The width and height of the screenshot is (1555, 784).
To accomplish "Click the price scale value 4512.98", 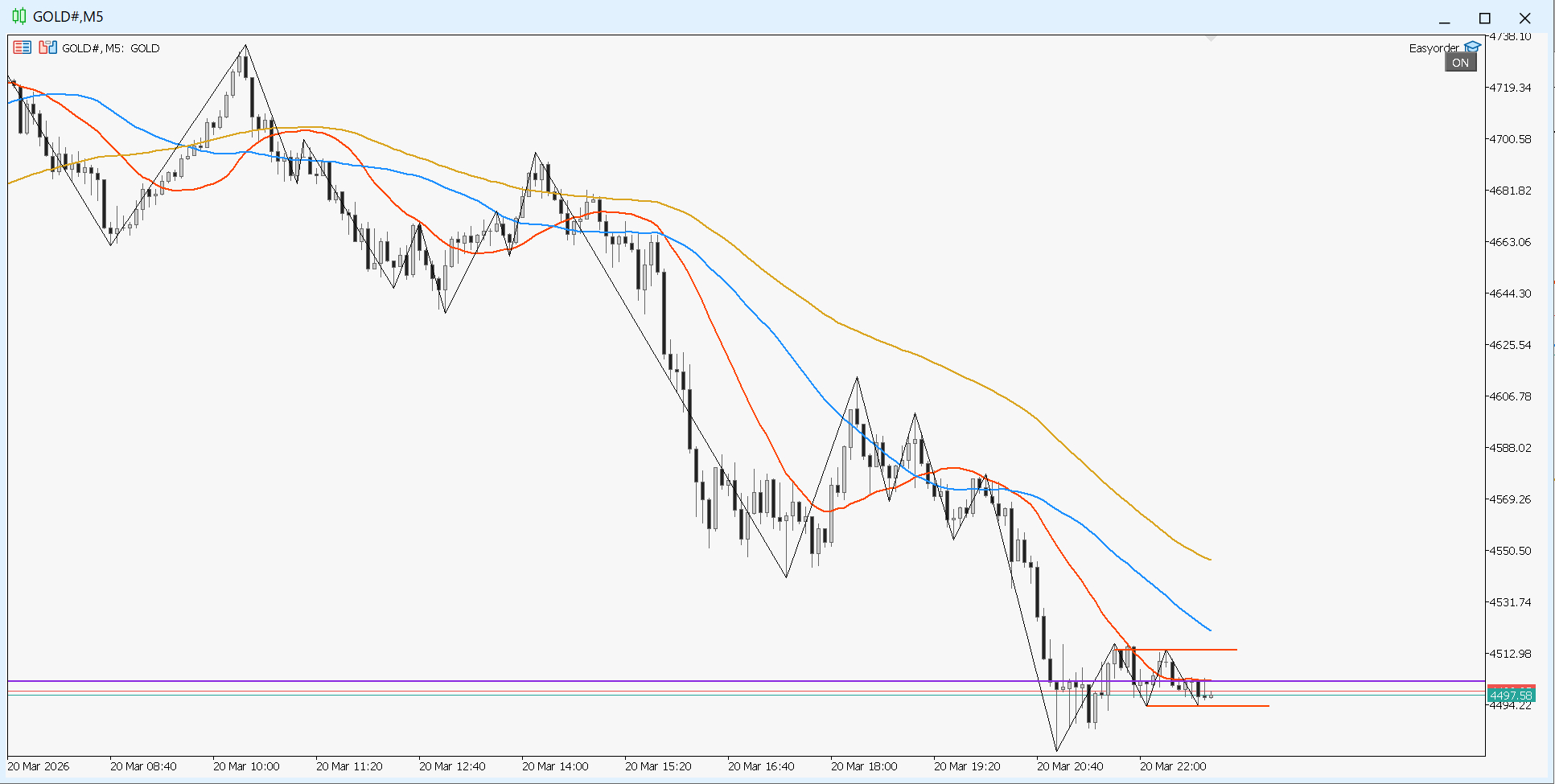I will point(1510,654).
